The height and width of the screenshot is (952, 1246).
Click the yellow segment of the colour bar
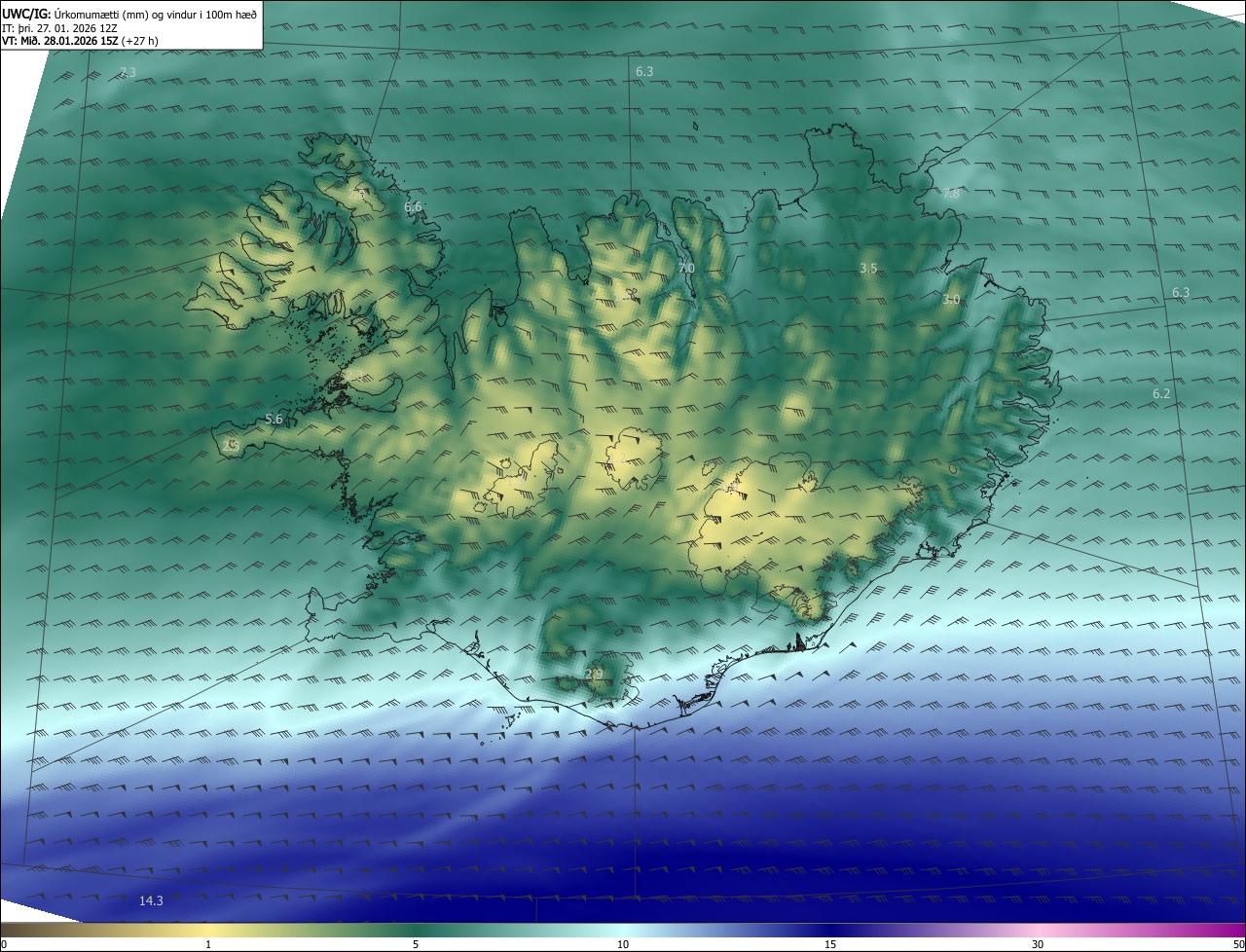208,930
